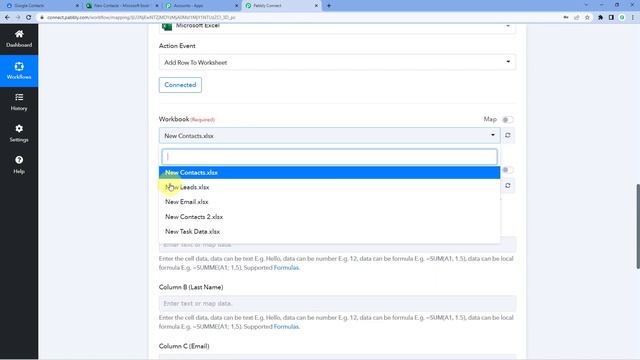Select New Contacts.xlsx from the list
This screenshot has width=640, height=360.
coord(329,172)
